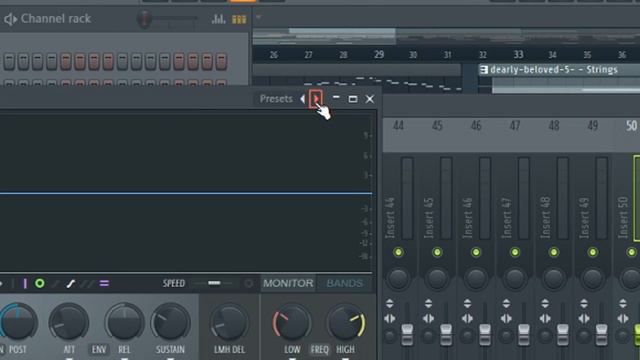Select mixer track number 44
Screen dimensions: 640x360
pyautogui.click(x=398, y=126)
